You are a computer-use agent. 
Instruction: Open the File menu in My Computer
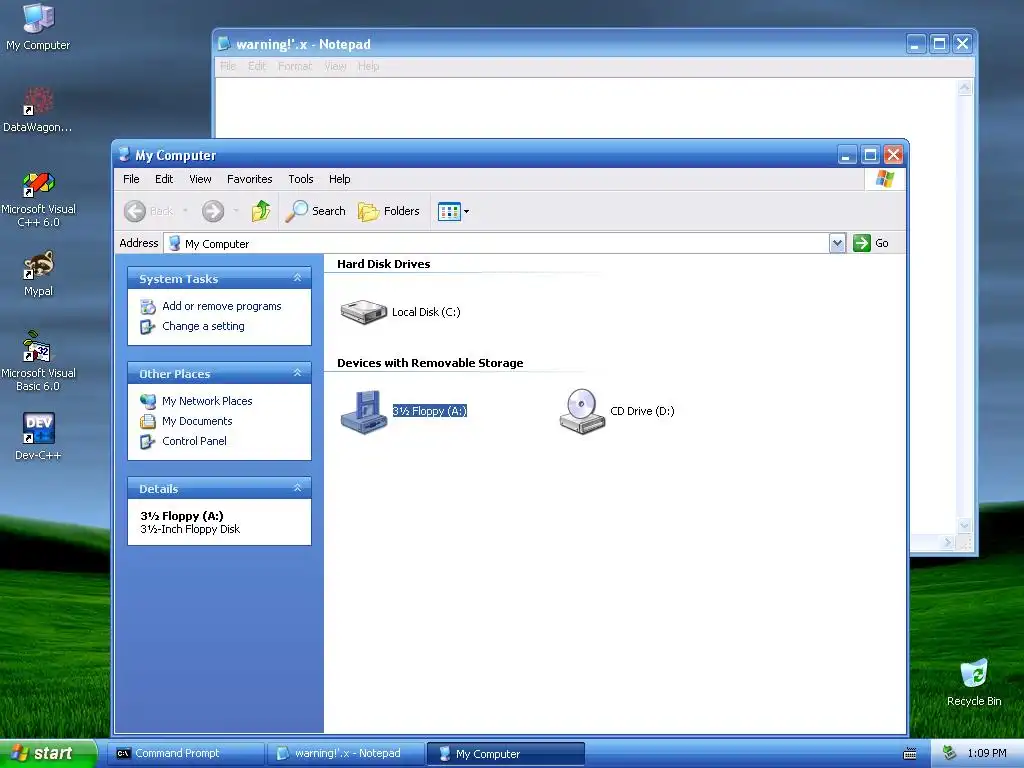pos(131,179)
